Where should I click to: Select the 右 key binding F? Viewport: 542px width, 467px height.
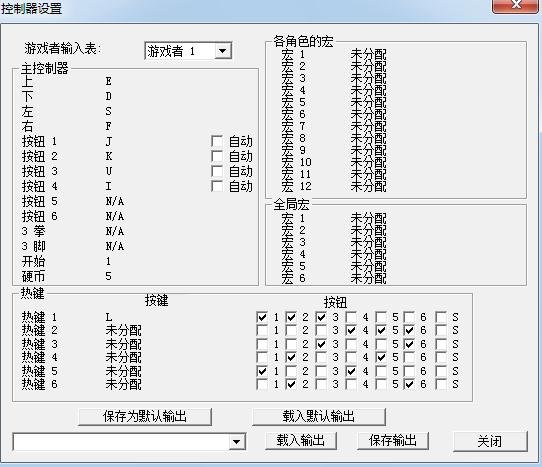pos(109,126)
